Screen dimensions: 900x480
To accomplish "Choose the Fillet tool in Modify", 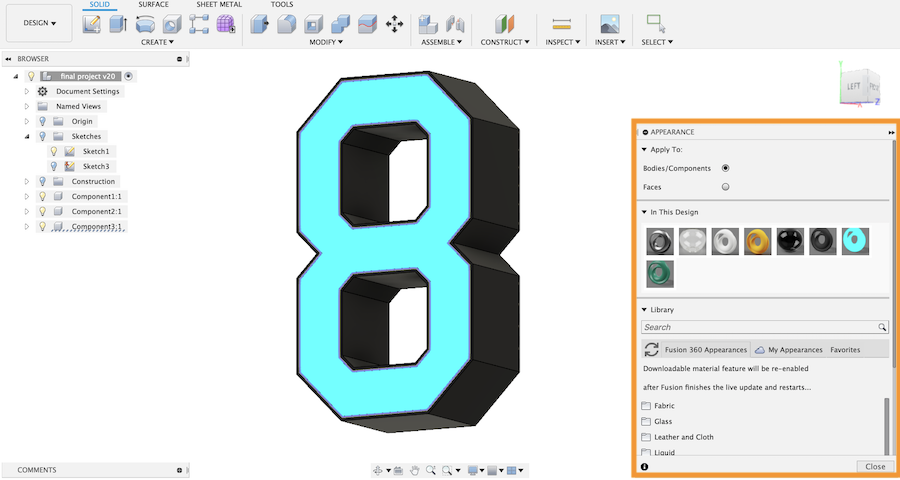I will [x=286, y=24].
